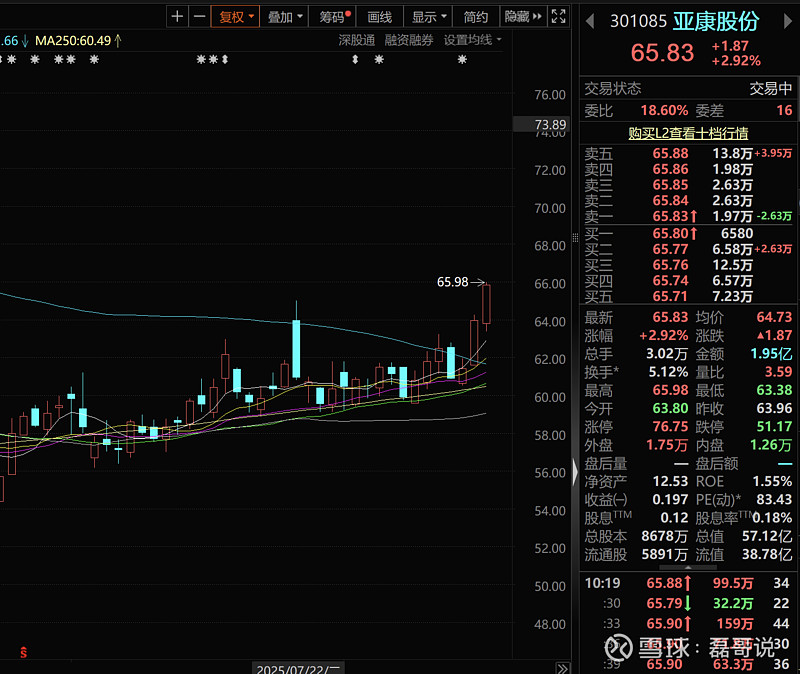800x674 pixels.
Task: Open the 深股通 indicator
Action: point(357,40)
